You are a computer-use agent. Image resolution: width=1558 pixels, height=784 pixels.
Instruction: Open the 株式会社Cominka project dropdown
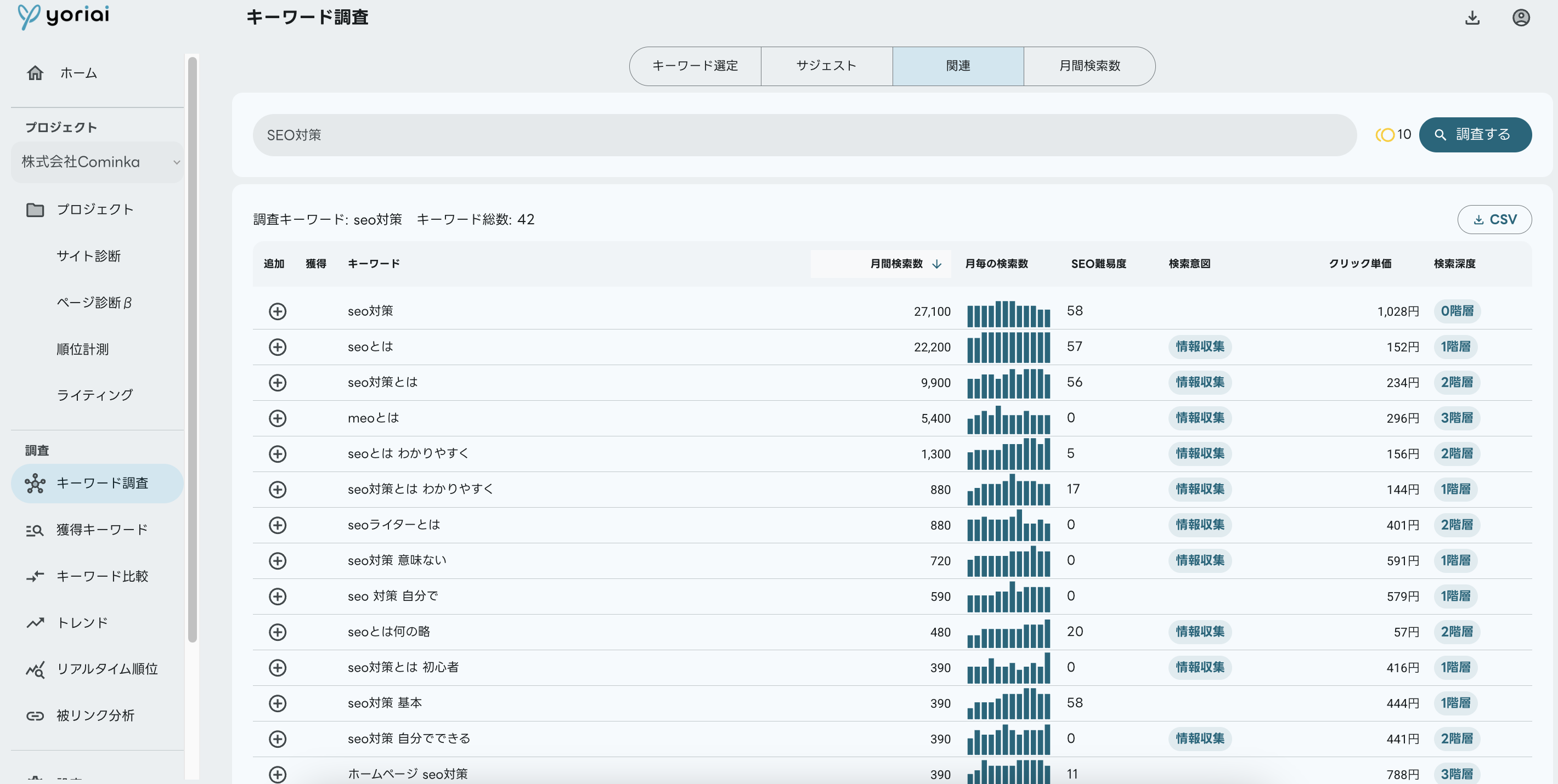[98, 162]
